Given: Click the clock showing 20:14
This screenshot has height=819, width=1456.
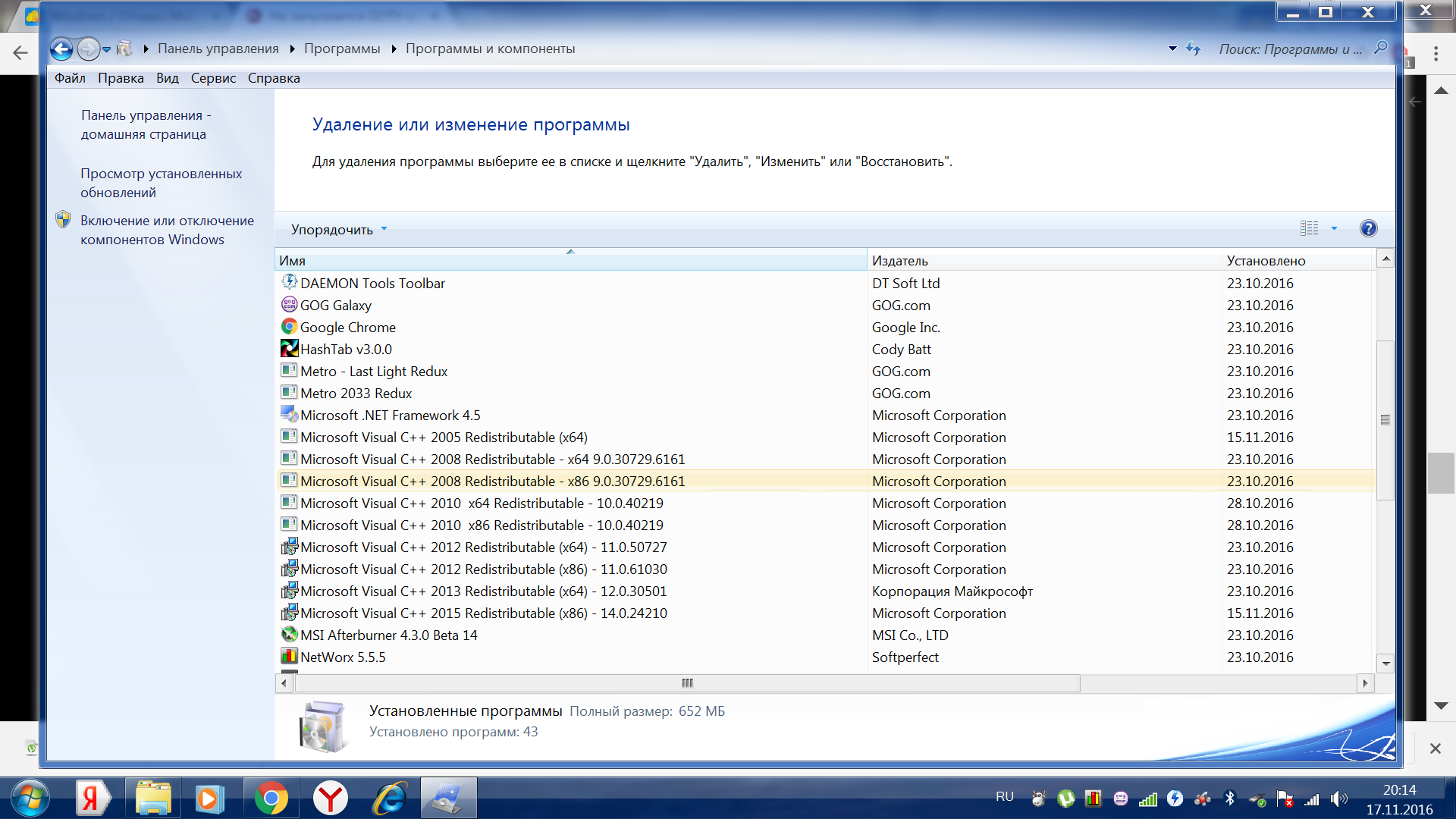Looking at the screenshot, I should click(1399, 790).
